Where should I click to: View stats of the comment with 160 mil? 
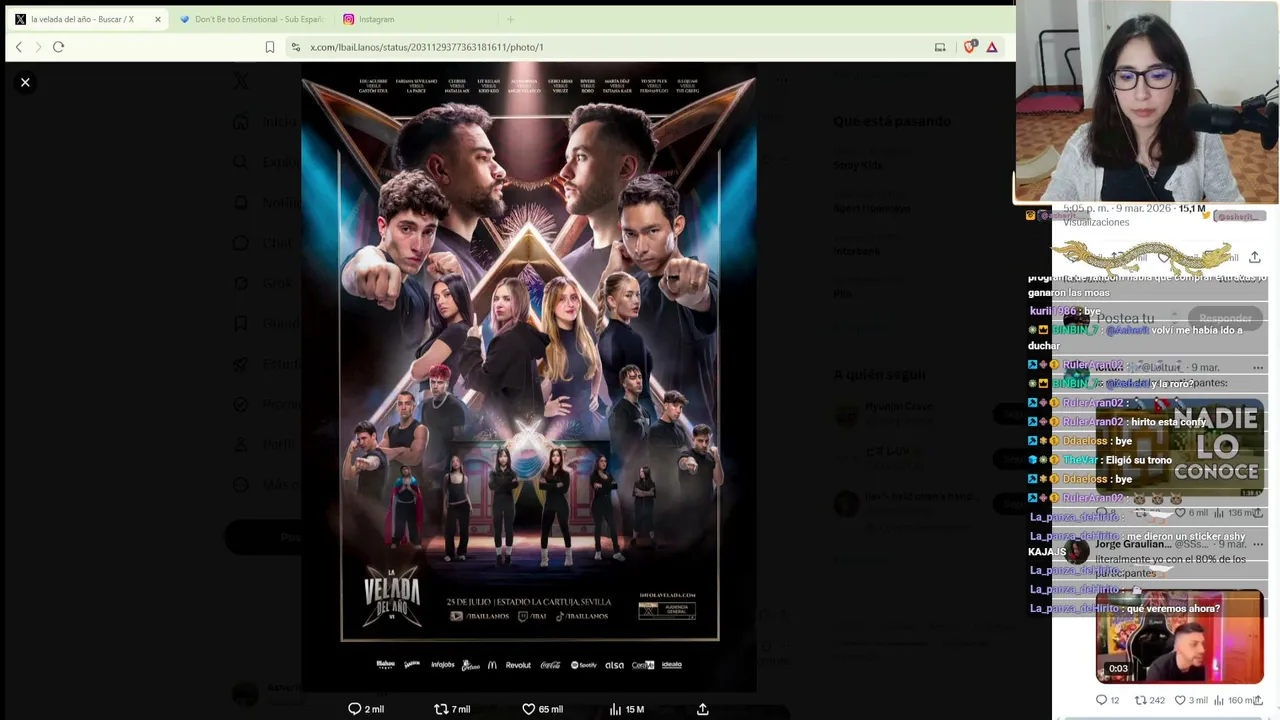pos(1236,700)
